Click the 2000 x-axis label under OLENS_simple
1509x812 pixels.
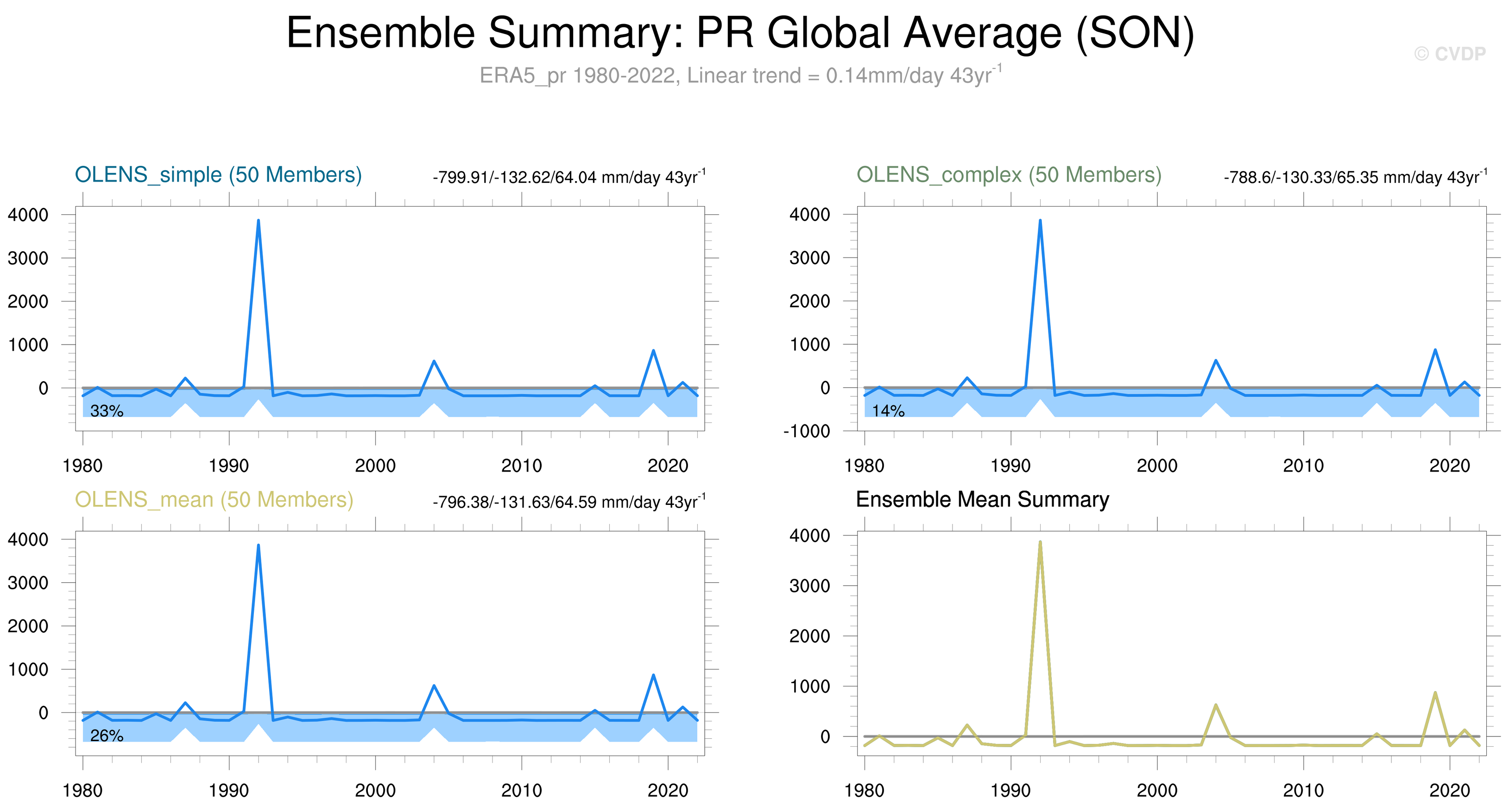coord(375,466)
